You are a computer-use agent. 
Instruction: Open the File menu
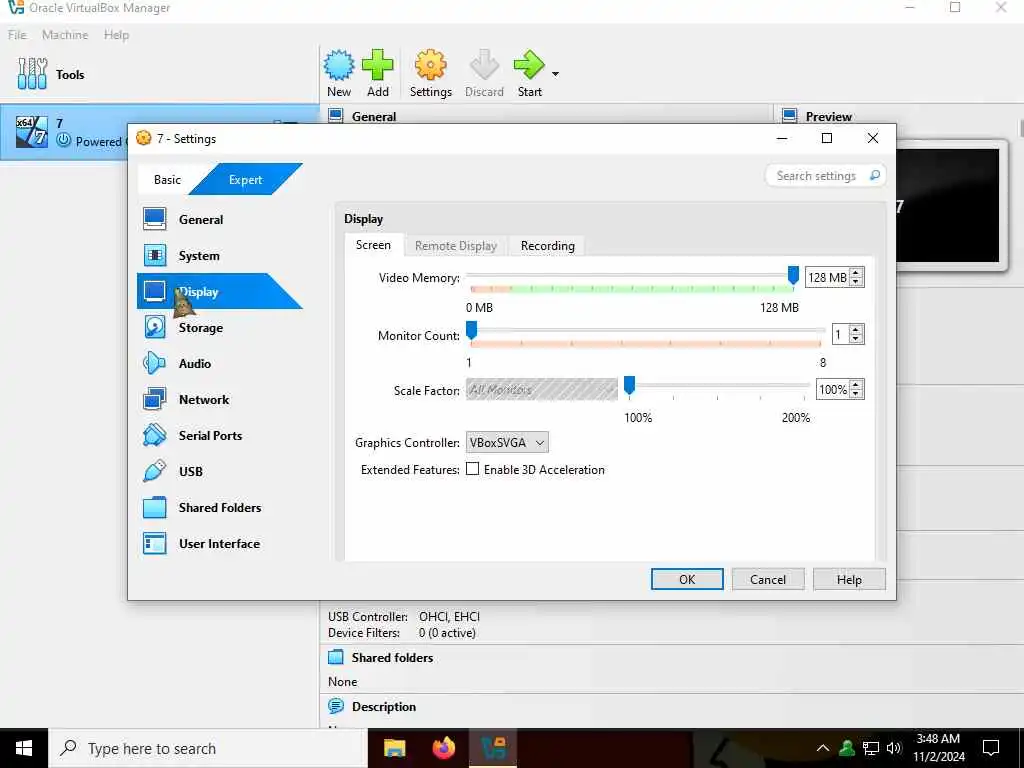coord(17,35)
